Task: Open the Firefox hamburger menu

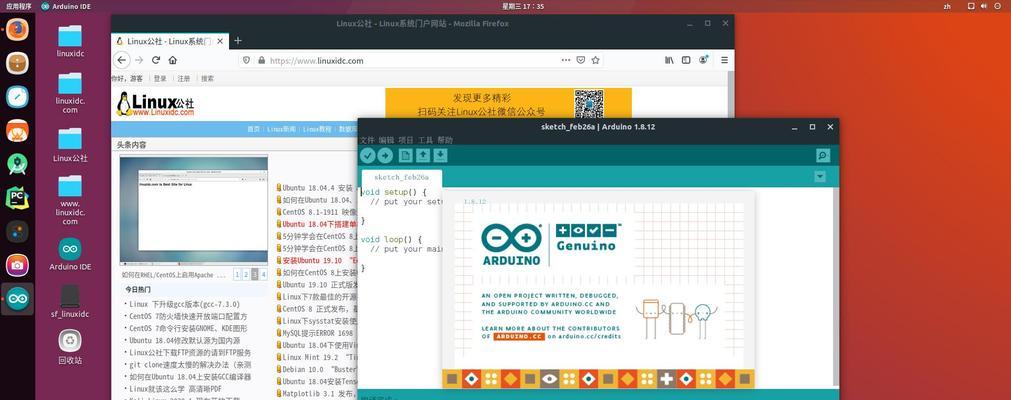Action: pos(724,60)
